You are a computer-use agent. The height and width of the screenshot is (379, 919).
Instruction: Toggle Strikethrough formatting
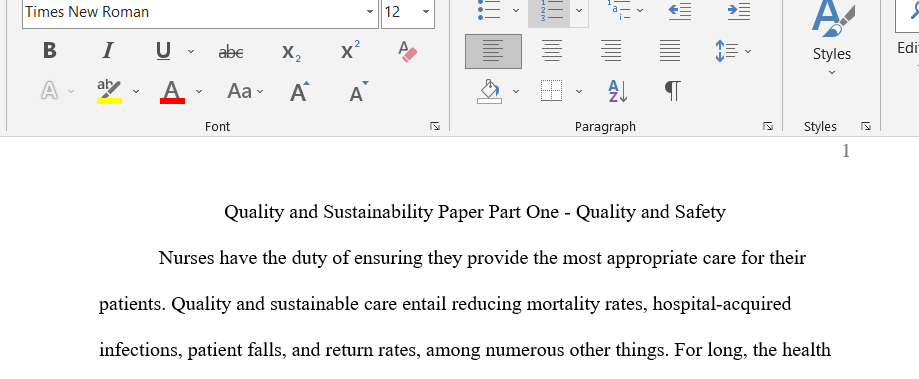coord(231,52)
